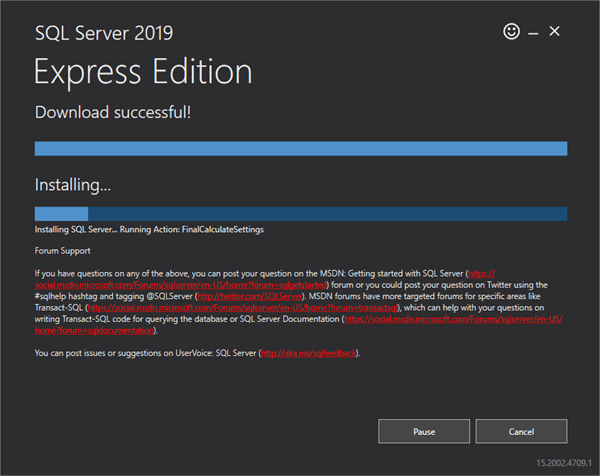Cancel the SQL Server installation

point(521,431)
